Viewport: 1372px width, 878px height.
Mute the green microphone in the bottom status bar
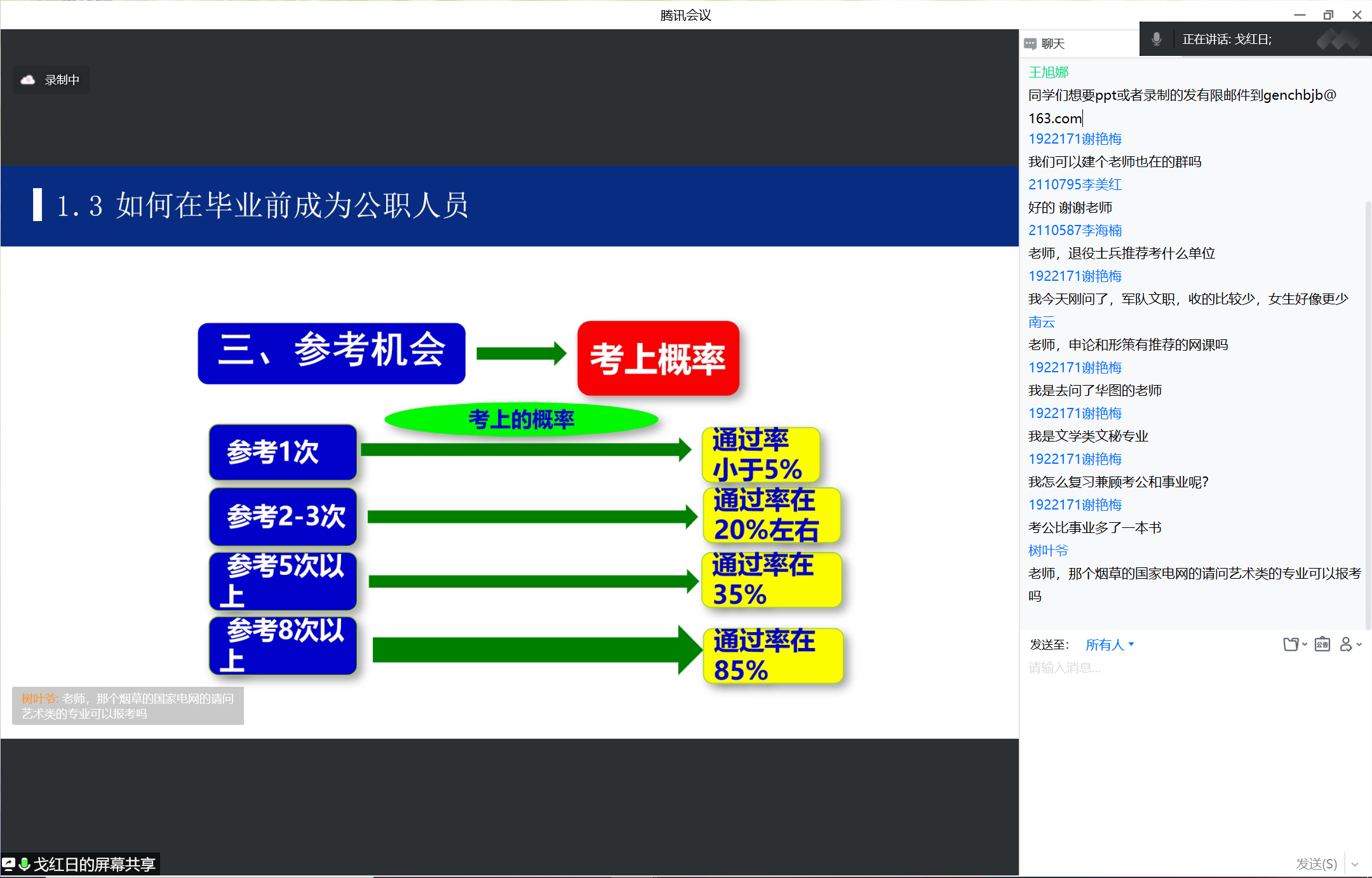tap(25, 864)
